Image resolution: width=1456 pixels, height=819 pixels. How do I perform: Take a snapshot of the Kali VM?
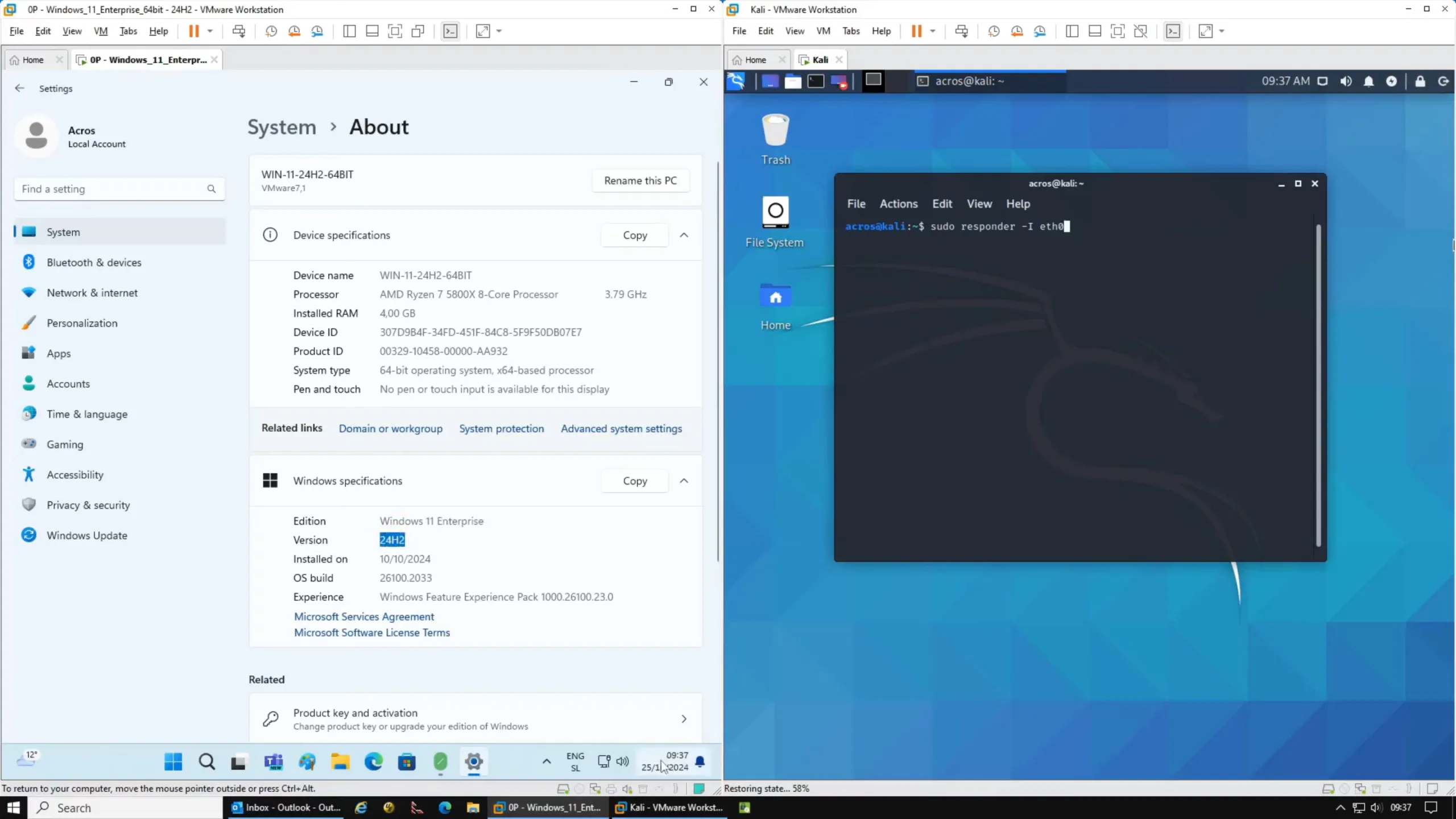click(994, 31)
